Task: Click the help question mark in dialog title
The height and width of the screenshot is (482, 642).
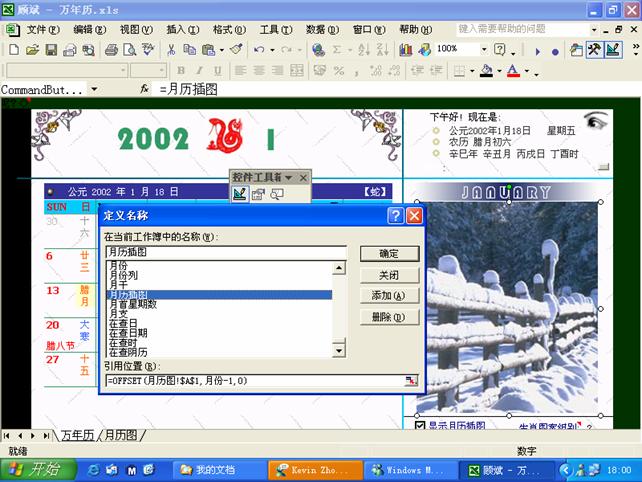Action: pyautogui.click(x=395, y=215)
